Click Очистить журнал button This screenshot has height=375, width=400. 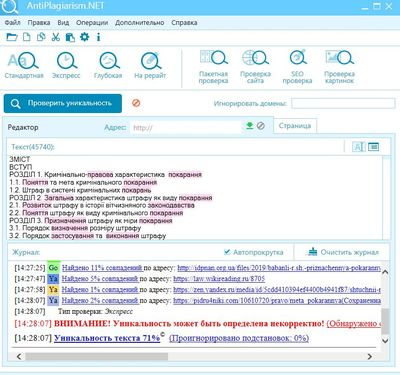click(x=343, y=252)
